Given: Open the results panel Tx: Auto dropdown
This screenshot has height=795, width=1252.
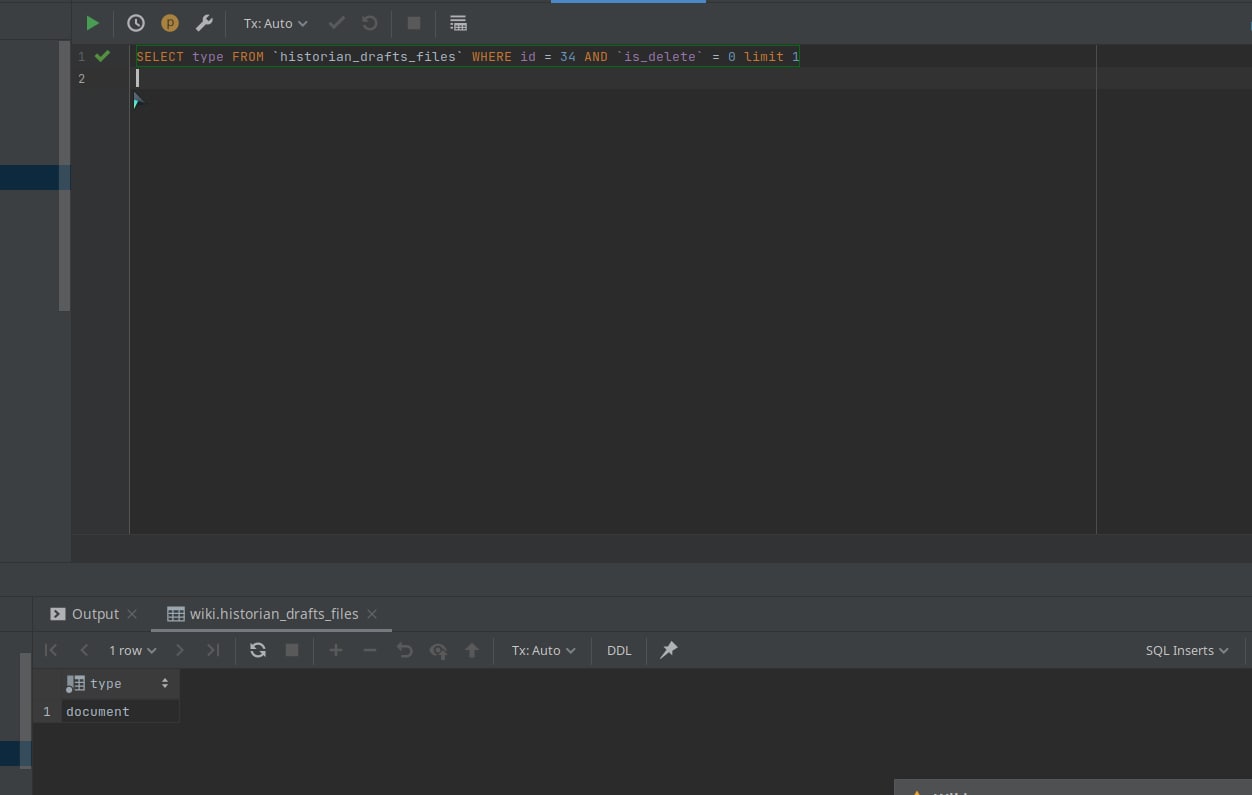Looking at the screenshot, I should point(543,650).
